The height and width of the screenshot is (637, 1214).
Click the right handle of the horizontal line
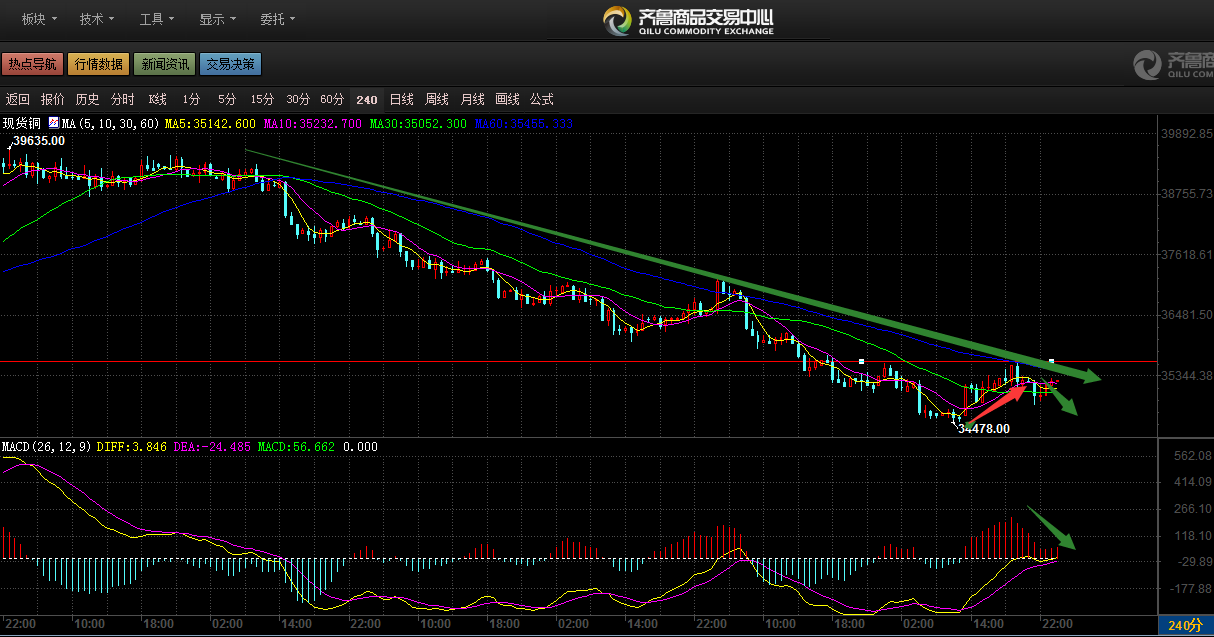pos(1051,361)
